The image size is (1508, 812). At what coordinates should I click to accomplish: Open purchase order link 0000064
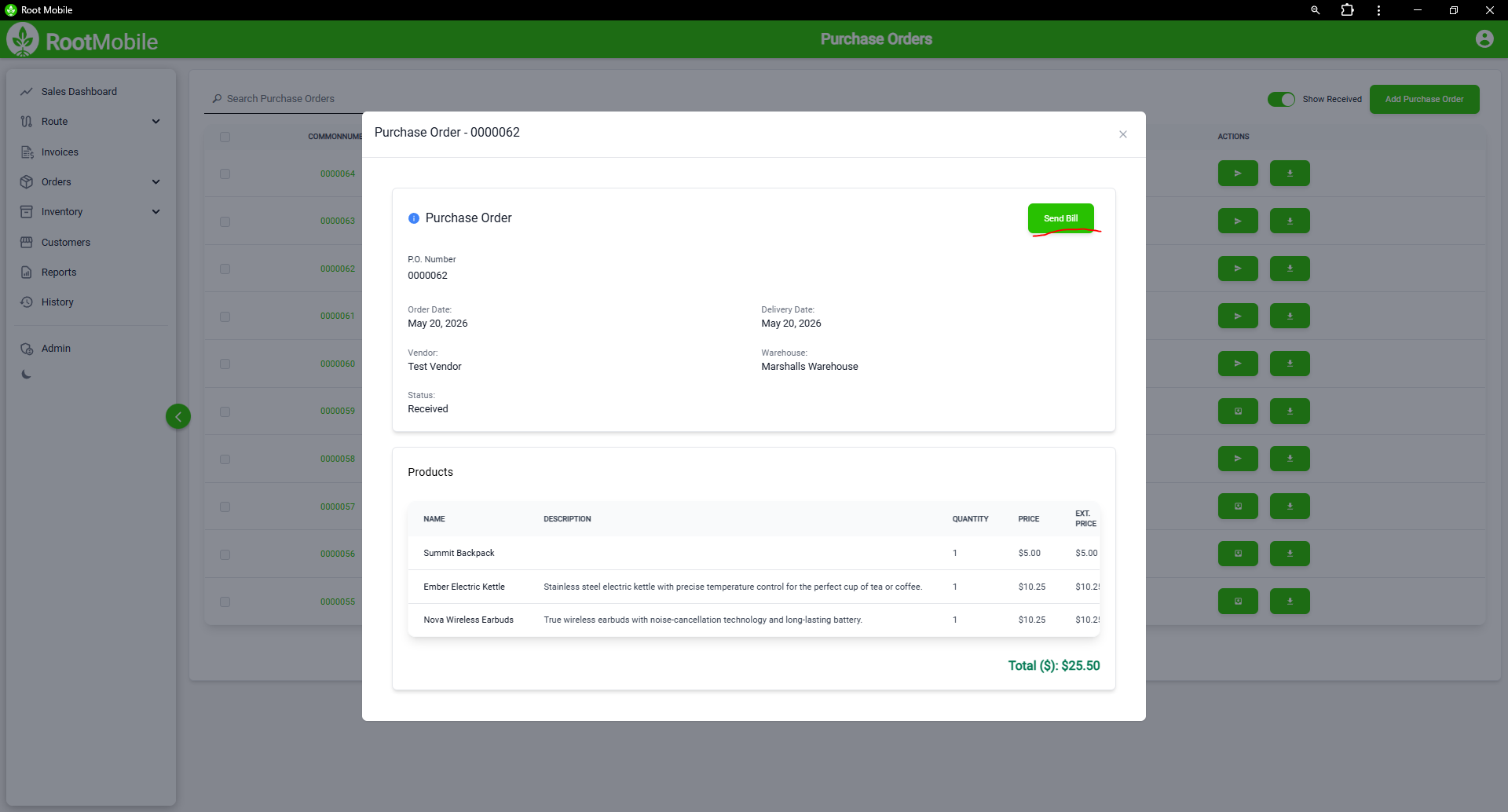click(x=338, y=174)
